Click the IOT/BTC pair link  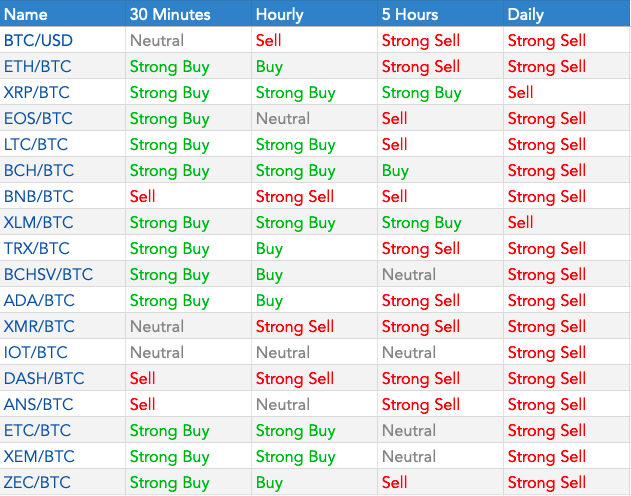coord(35,353)
